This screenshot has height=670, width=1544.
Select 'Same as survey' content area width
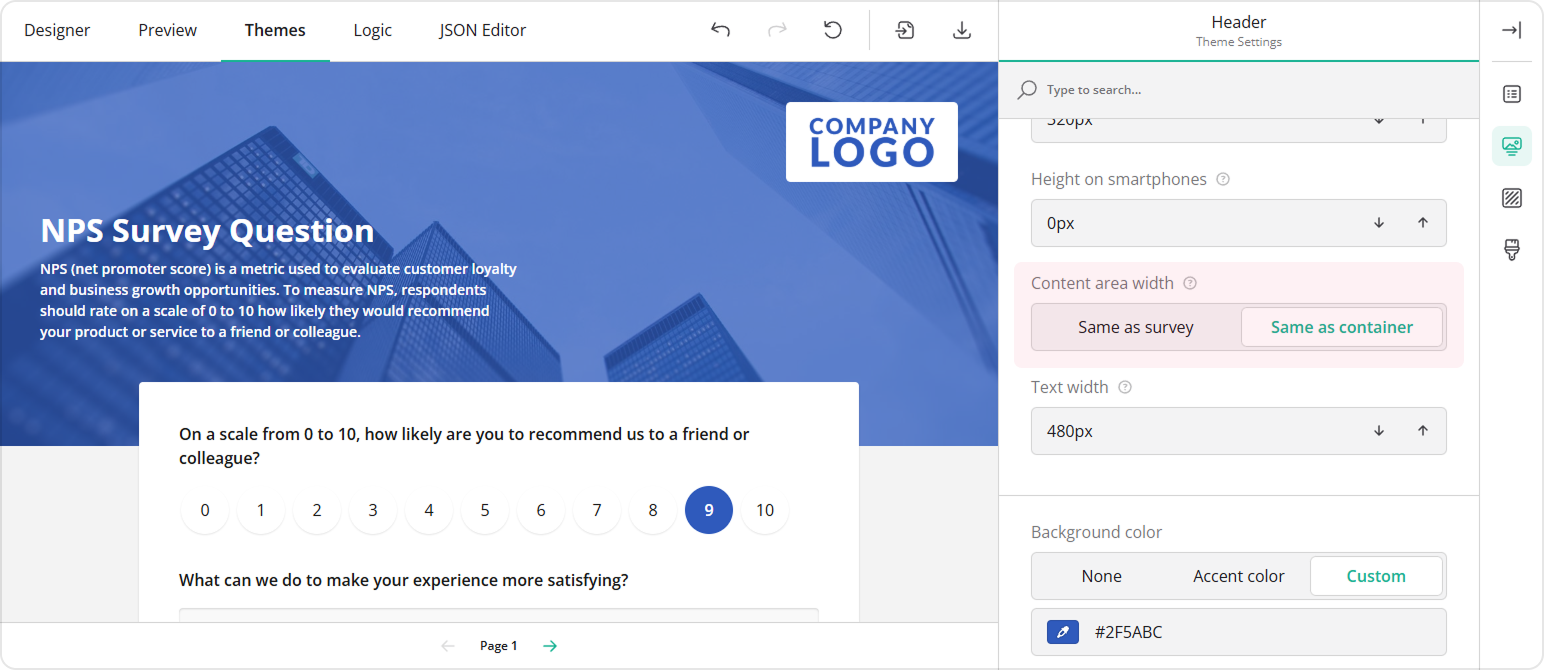(x=1135, y=326)
